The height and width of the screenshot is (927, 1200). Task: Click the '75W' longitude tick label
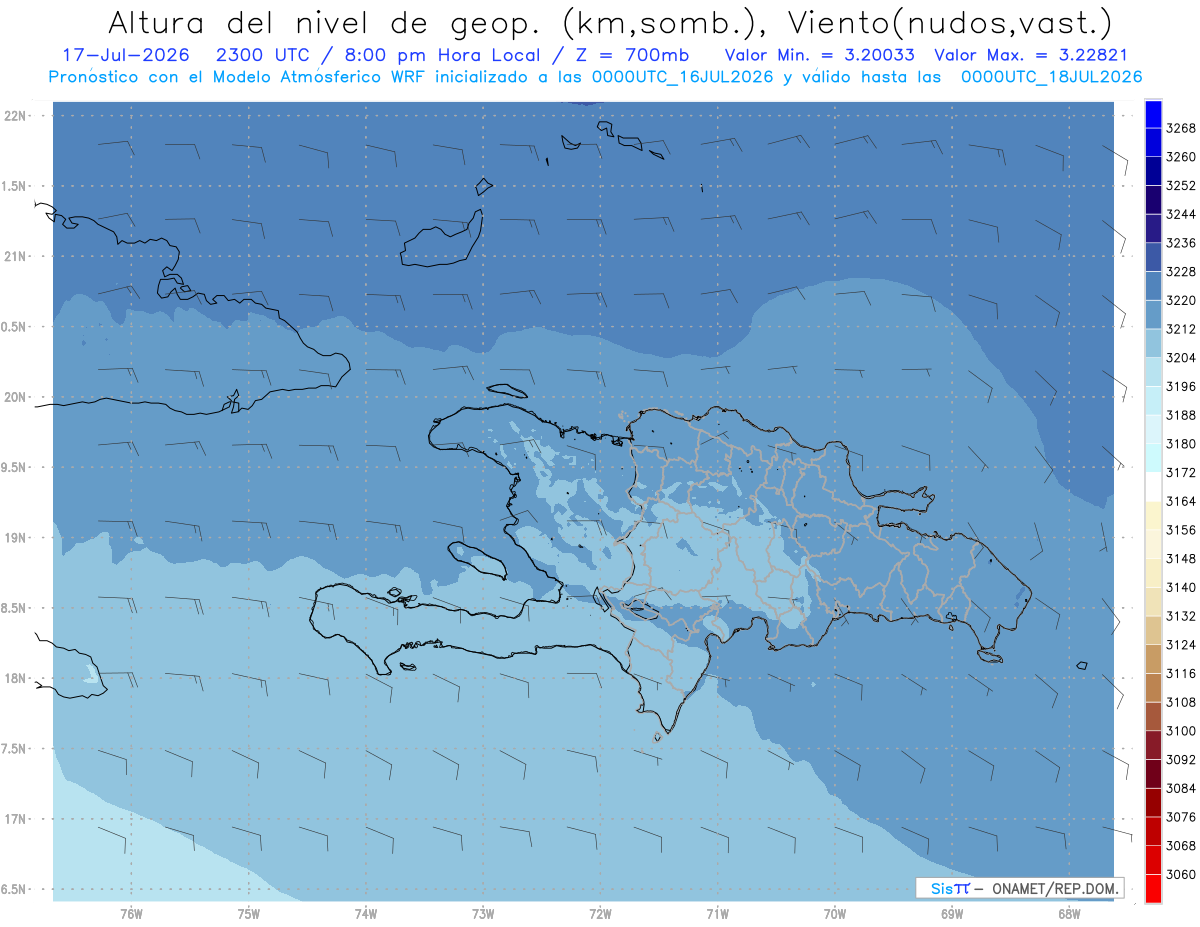pos(248,913)
